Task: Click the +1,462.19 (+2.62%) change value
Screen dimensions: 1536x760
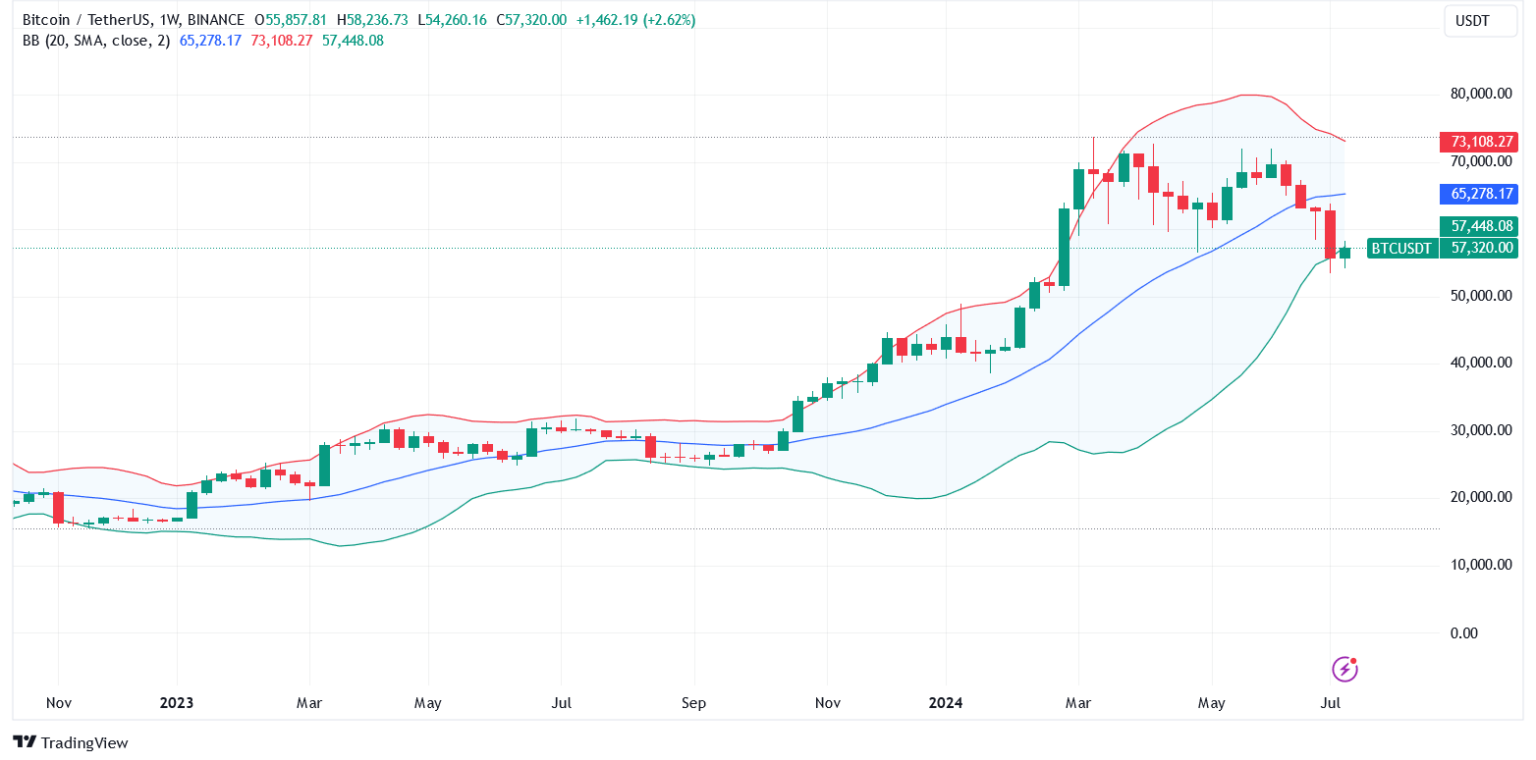Action: [636, 20]
